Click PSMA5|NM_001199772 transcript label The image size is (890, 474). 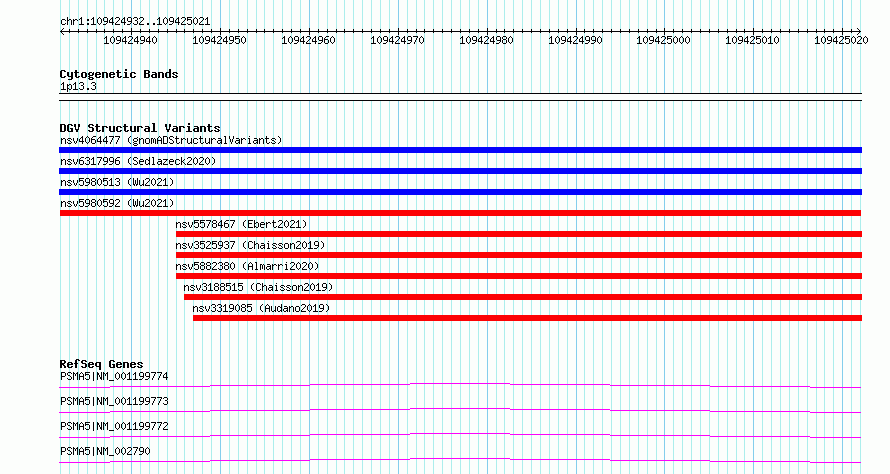click(x=114, y=426)
